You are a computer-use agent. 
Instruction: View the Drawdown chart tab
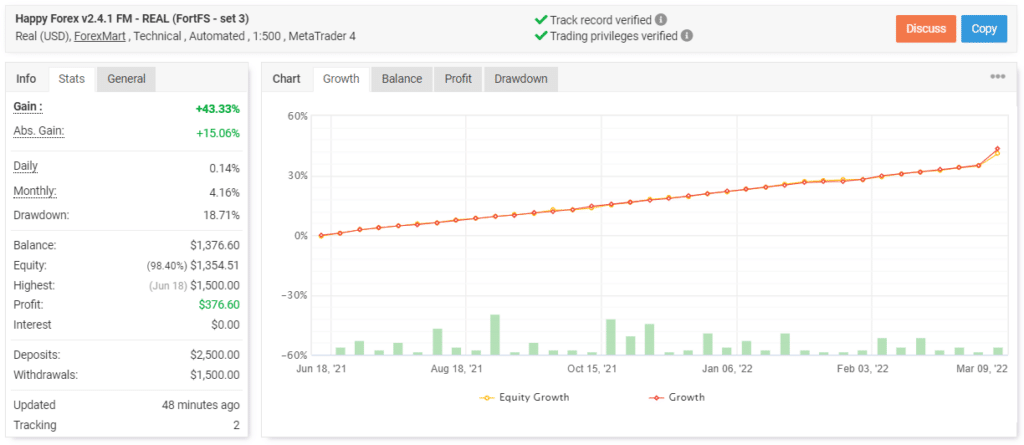click(521, 79)
